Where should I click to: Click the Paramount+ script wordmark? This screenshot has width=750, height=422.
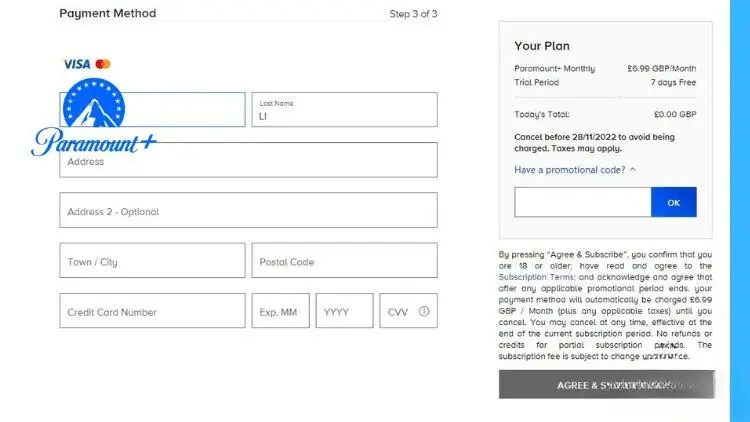[94, 143]
